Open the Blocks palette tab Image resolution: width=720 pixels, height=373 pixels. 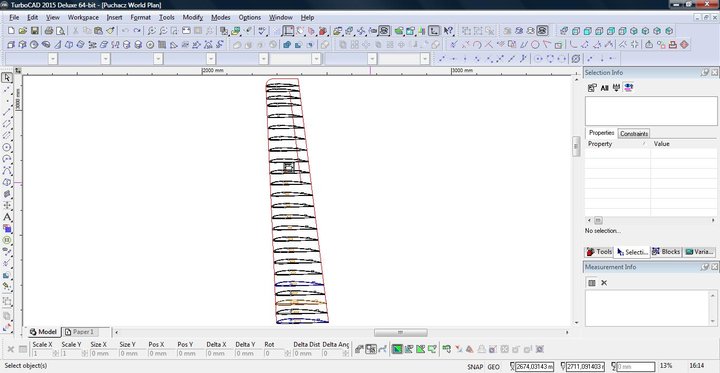point(665,252)
